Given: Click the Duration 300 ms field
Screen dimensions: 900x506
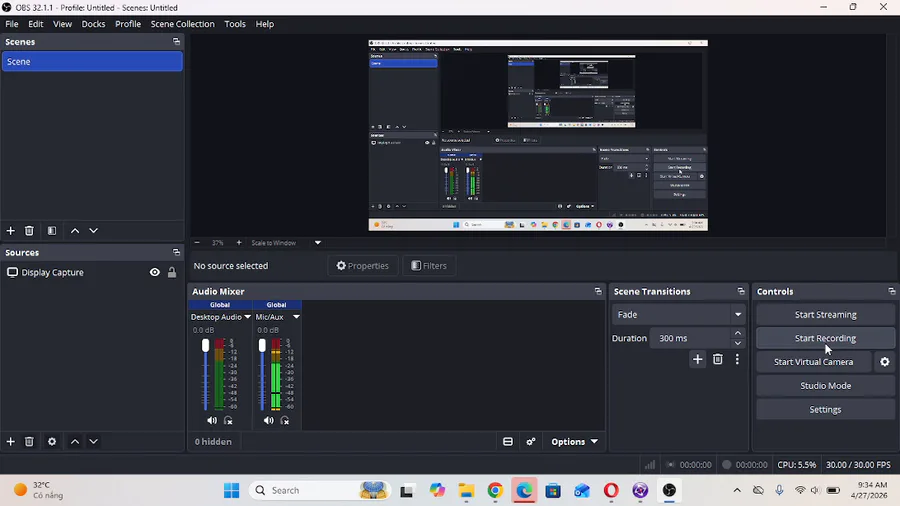Looking at the screenshot, I should [x=691, y=338].
